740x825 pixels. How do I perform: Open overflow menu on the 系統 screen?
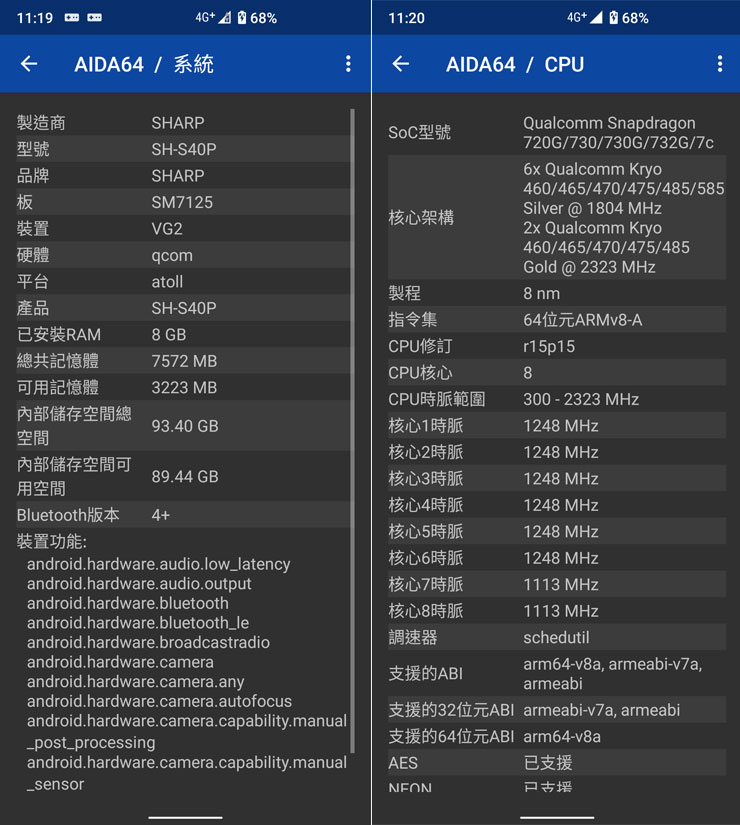(x=348, y=64)
